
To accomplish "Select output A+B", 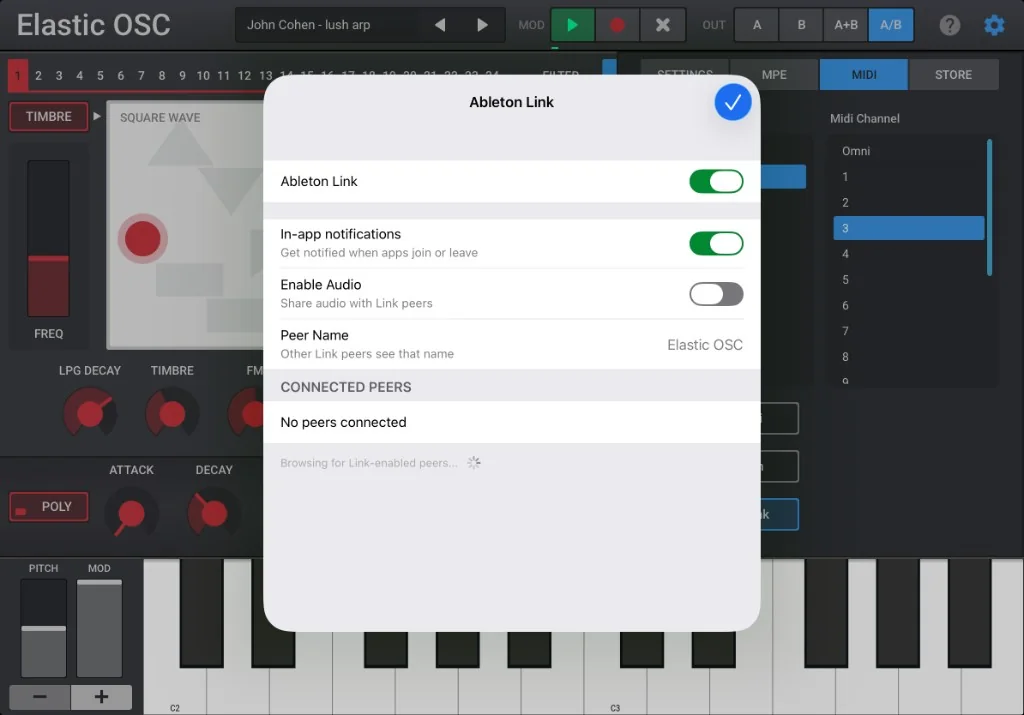I will click(x=846, y=25).
